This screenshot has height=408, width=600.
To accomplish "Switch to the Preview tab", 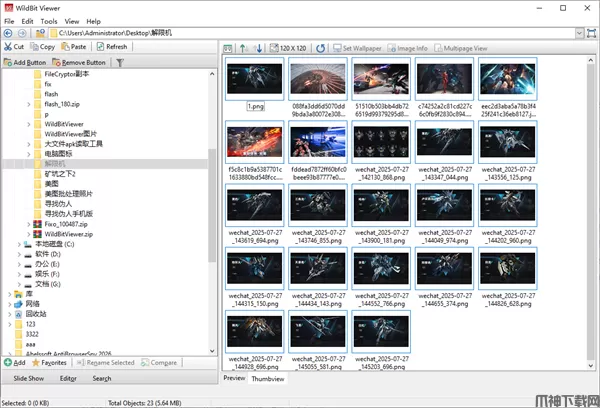I will pos(233,379).
